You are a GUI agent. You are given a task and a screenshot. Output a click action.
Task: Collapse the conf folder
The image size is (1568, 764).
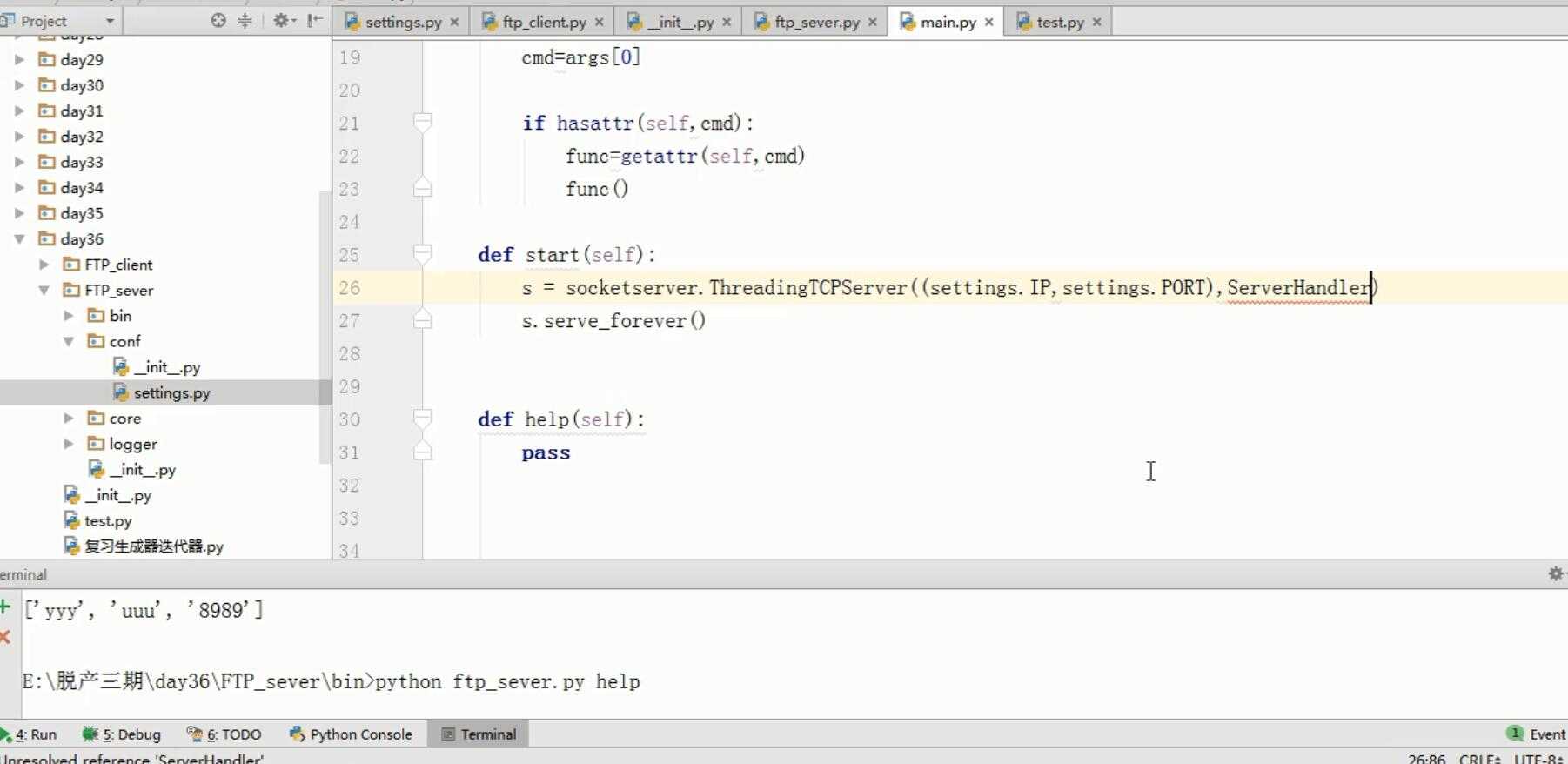pyautogui.click(x=68, y=341)
